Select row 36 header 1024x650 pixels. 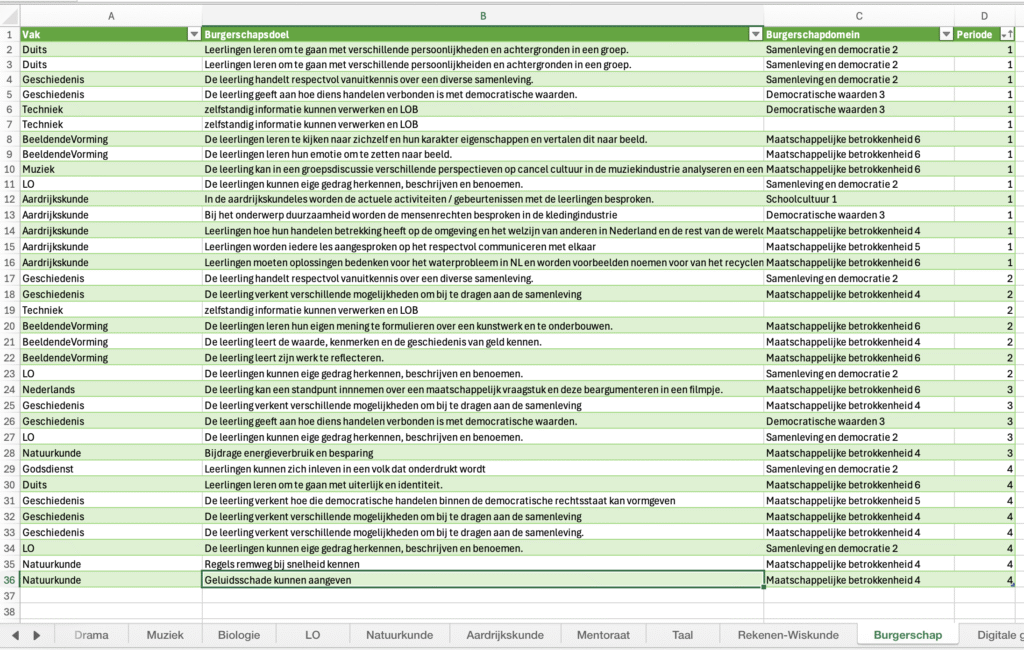click(9, 580)
